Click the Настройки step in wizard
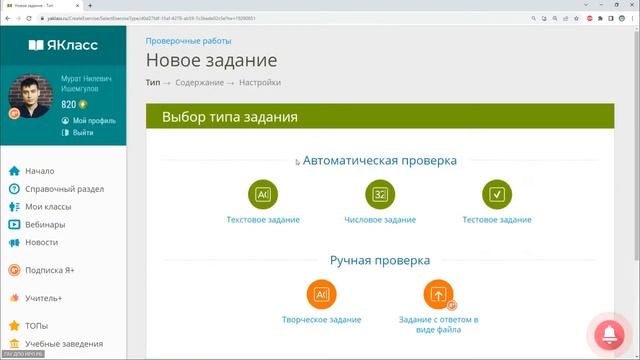This screenshot has height=360, width=640. point(260,82)
